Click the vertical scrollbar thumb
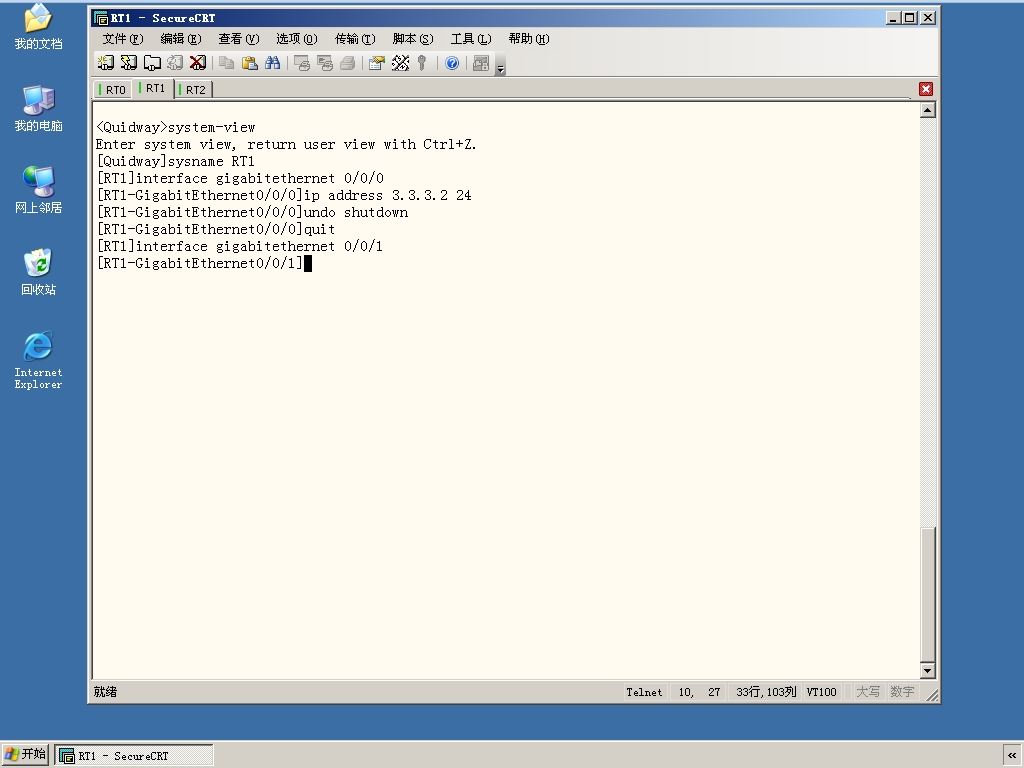The width and height of the screenshot is (1024, 768). click(927, 594)
